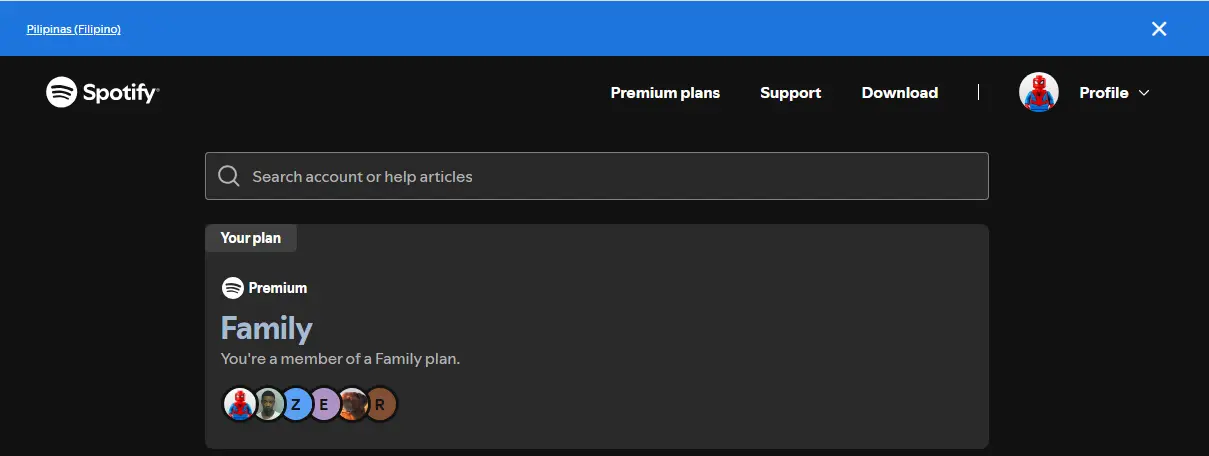Open the Support page
Image resolution: width=1209 pixels, height=456 pixels.
[790, 93]
